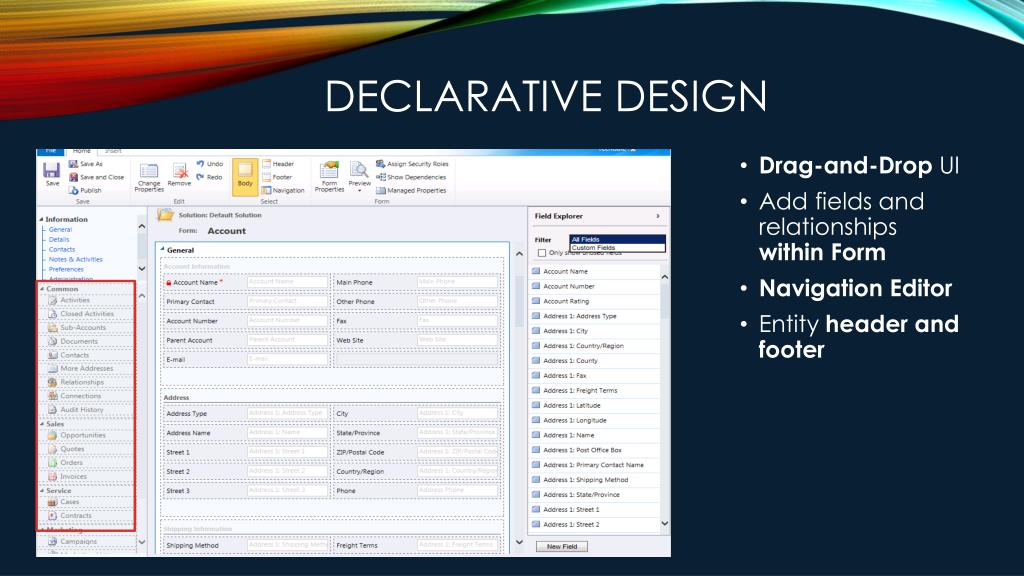Click the Save ribbon icon

pos(52,174)
